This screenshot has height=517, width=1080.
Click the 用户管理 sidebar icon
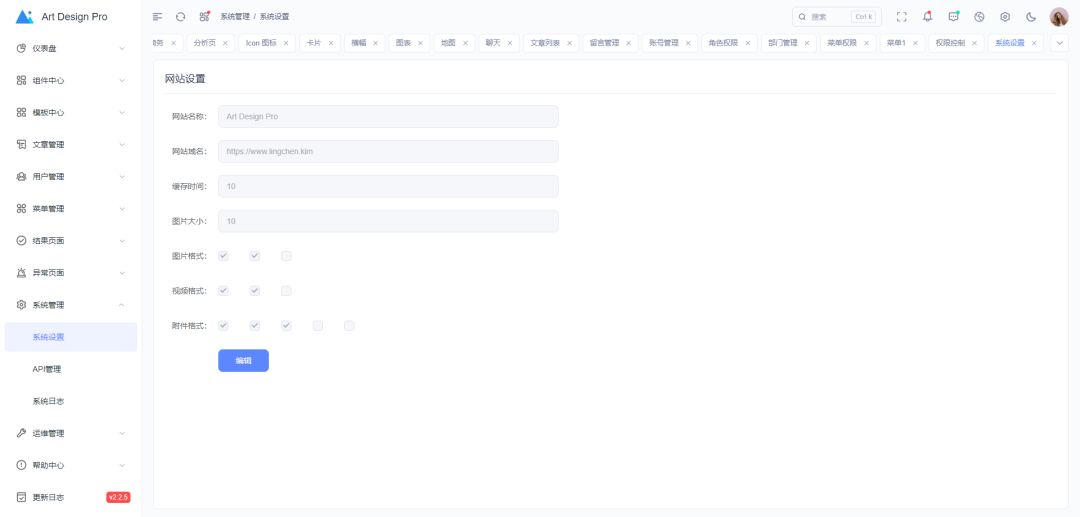tap(21, 176)
